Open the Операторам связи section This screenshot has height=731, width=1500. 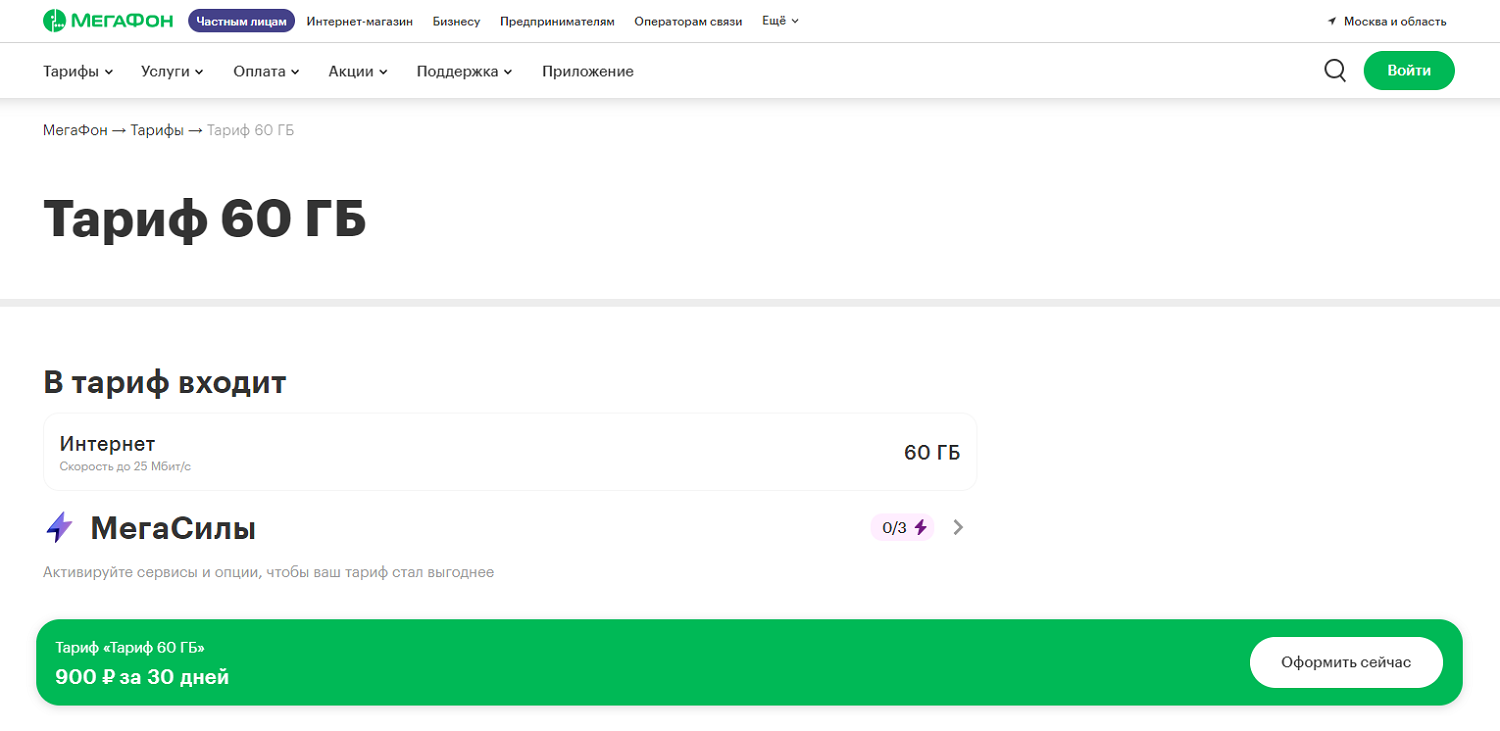(x=688, y=21)
